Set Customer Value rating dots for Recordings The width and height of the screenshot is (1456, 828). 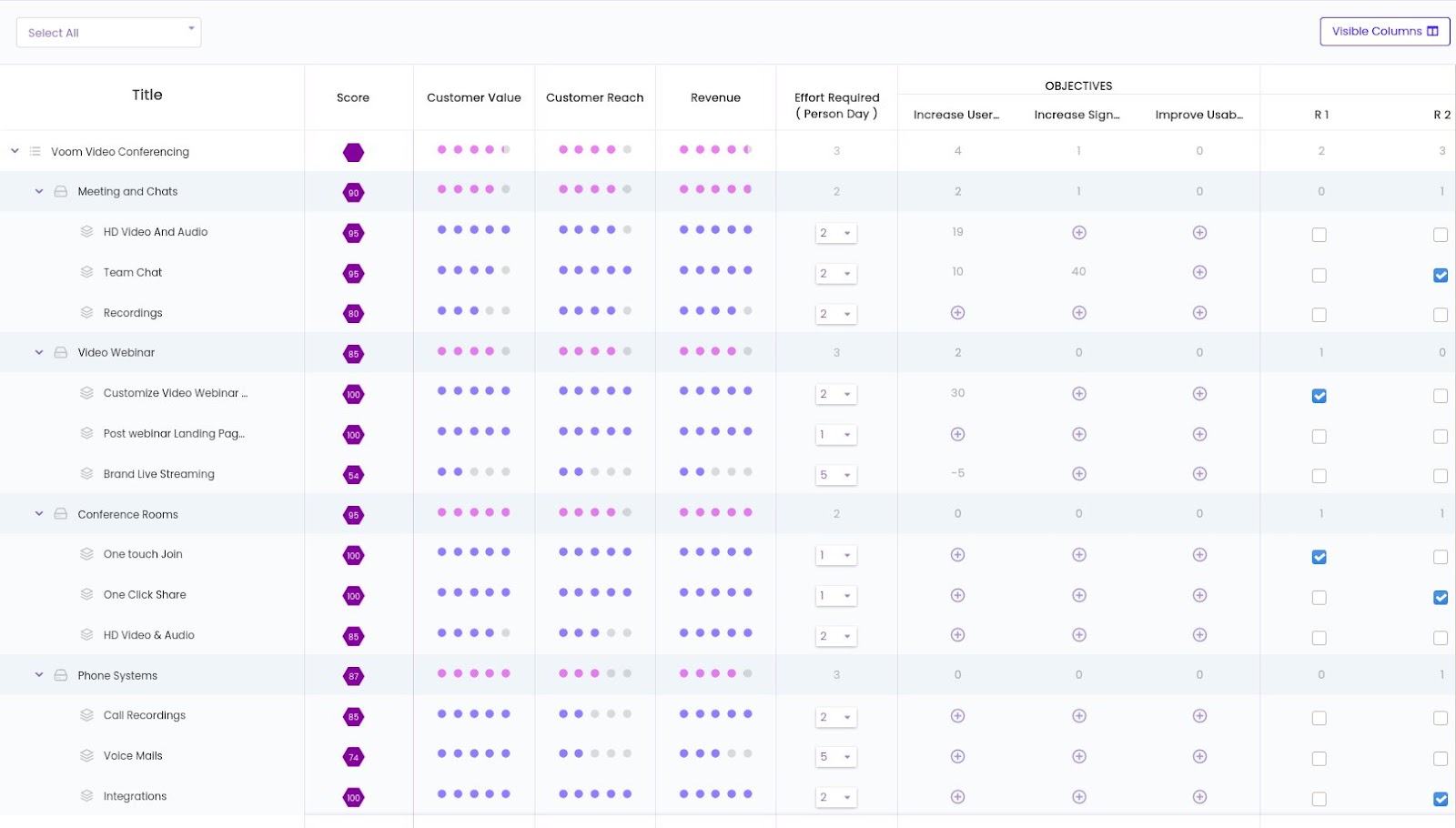(x=473, y=311)
